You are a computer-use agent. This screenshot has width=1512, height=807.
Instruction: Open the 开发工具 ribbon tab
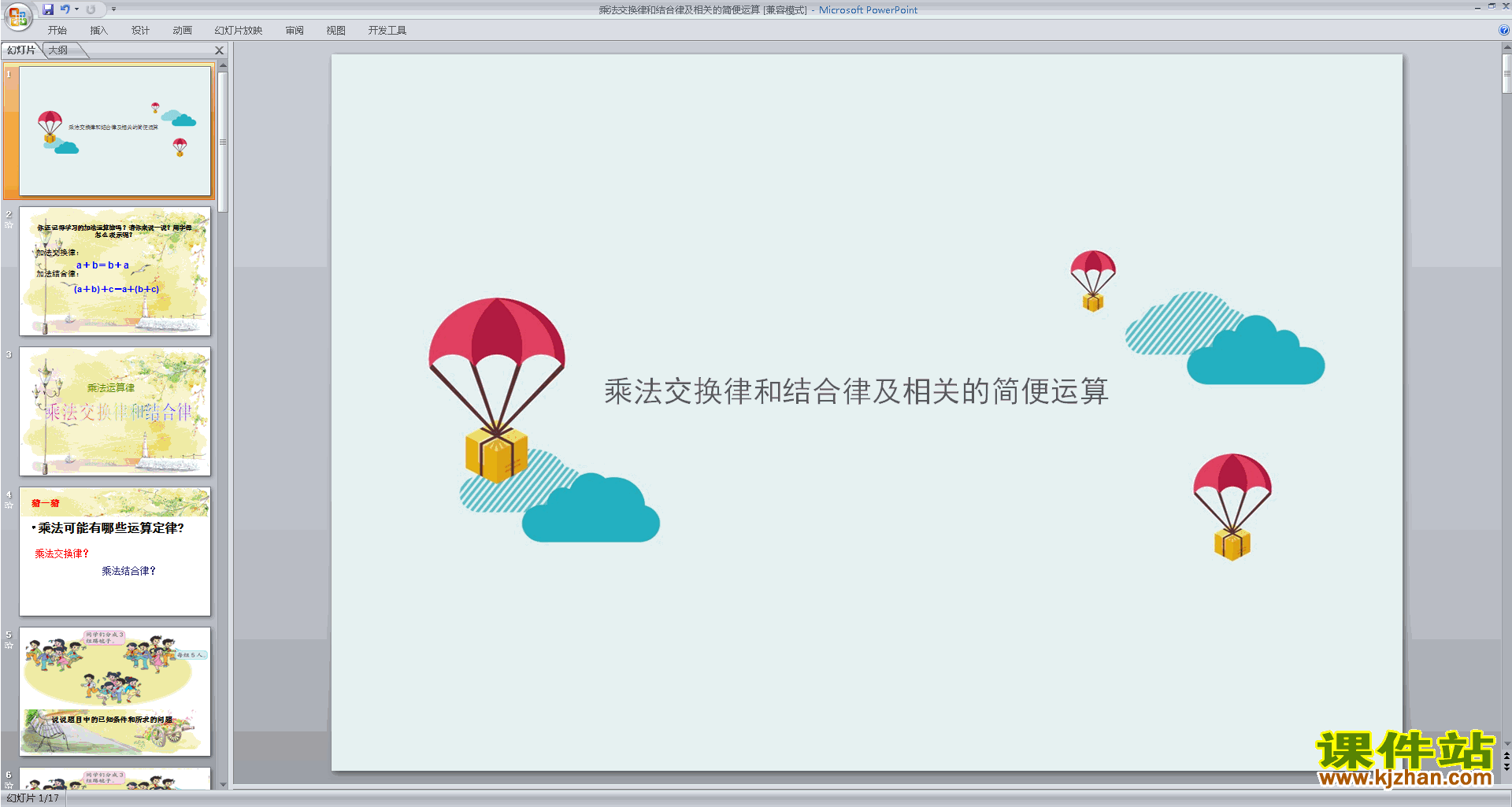[387, 31]
